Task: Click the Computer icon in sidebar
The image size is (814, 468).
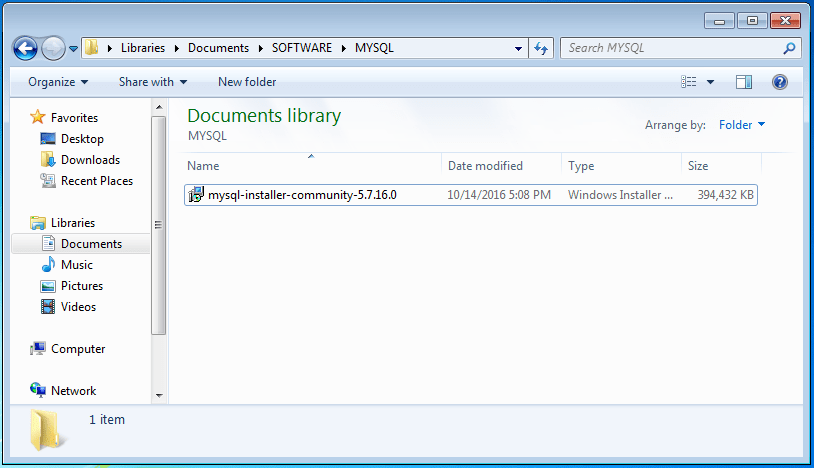Action: pyautogui.click(x=37, y=349)
